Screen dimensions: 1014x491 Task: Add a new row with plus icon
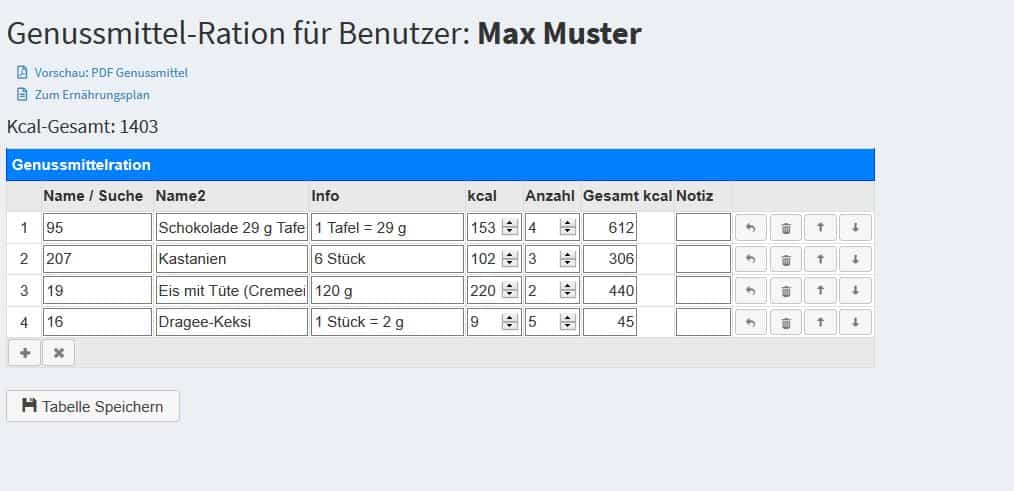25,353
